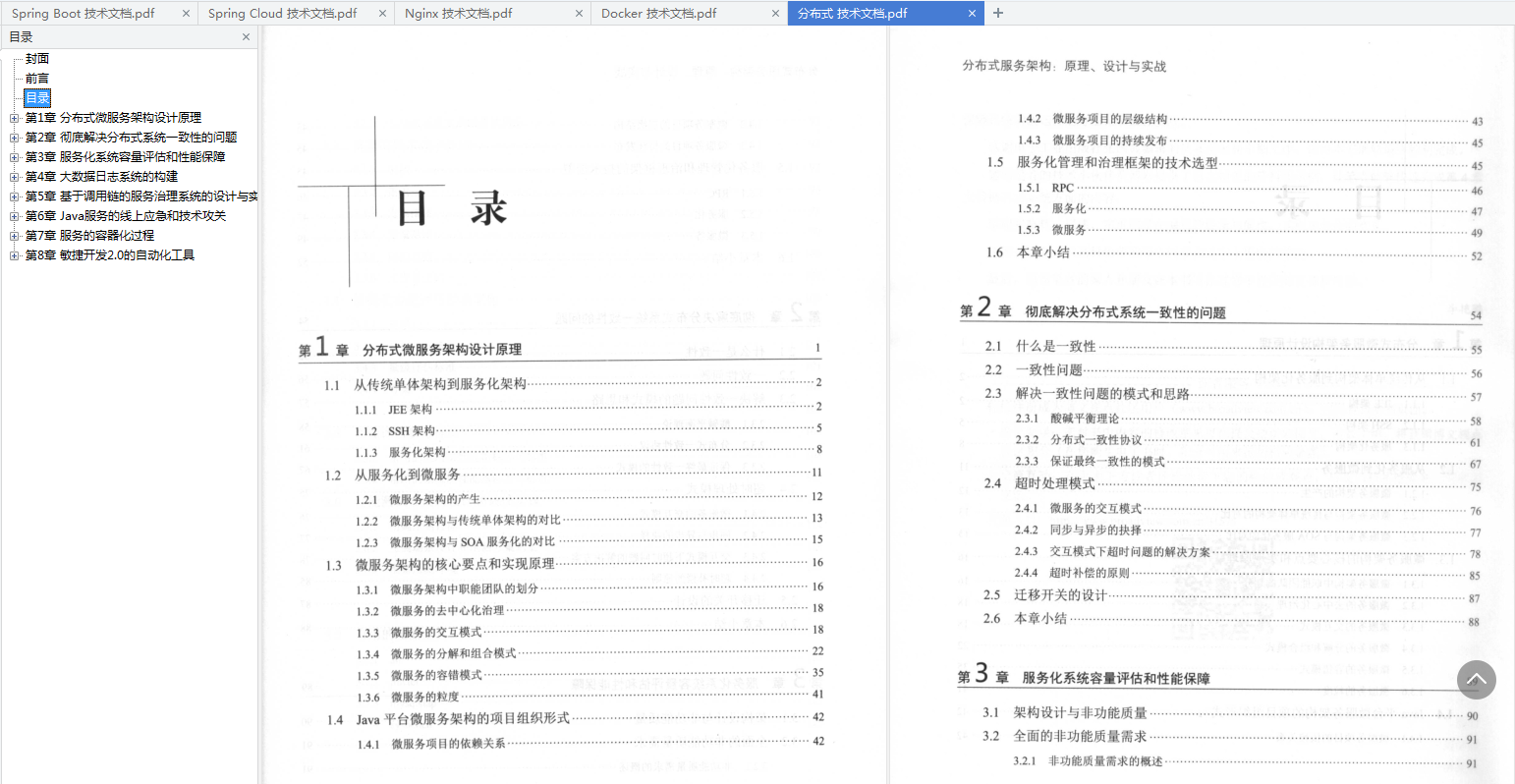Screen dimensions: 1515x784
Task: Click TOC entry 1.3 微服务架构的核心要点和实现原理
Action: pos(573,565)
